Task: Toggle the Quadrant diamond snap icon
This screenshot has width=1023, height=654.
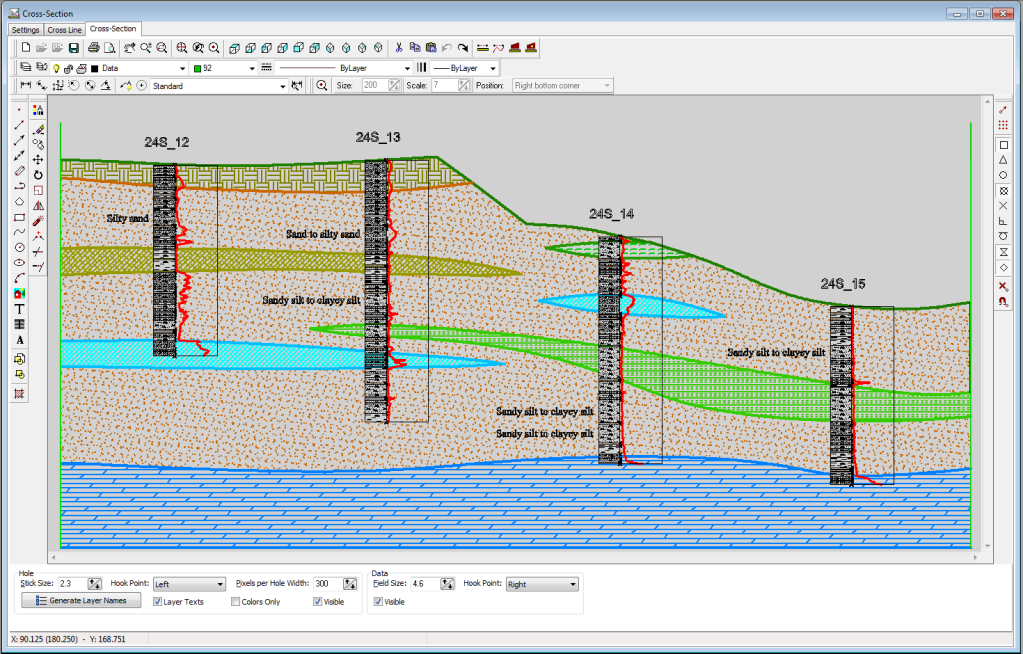Action: coord(1003,268)
